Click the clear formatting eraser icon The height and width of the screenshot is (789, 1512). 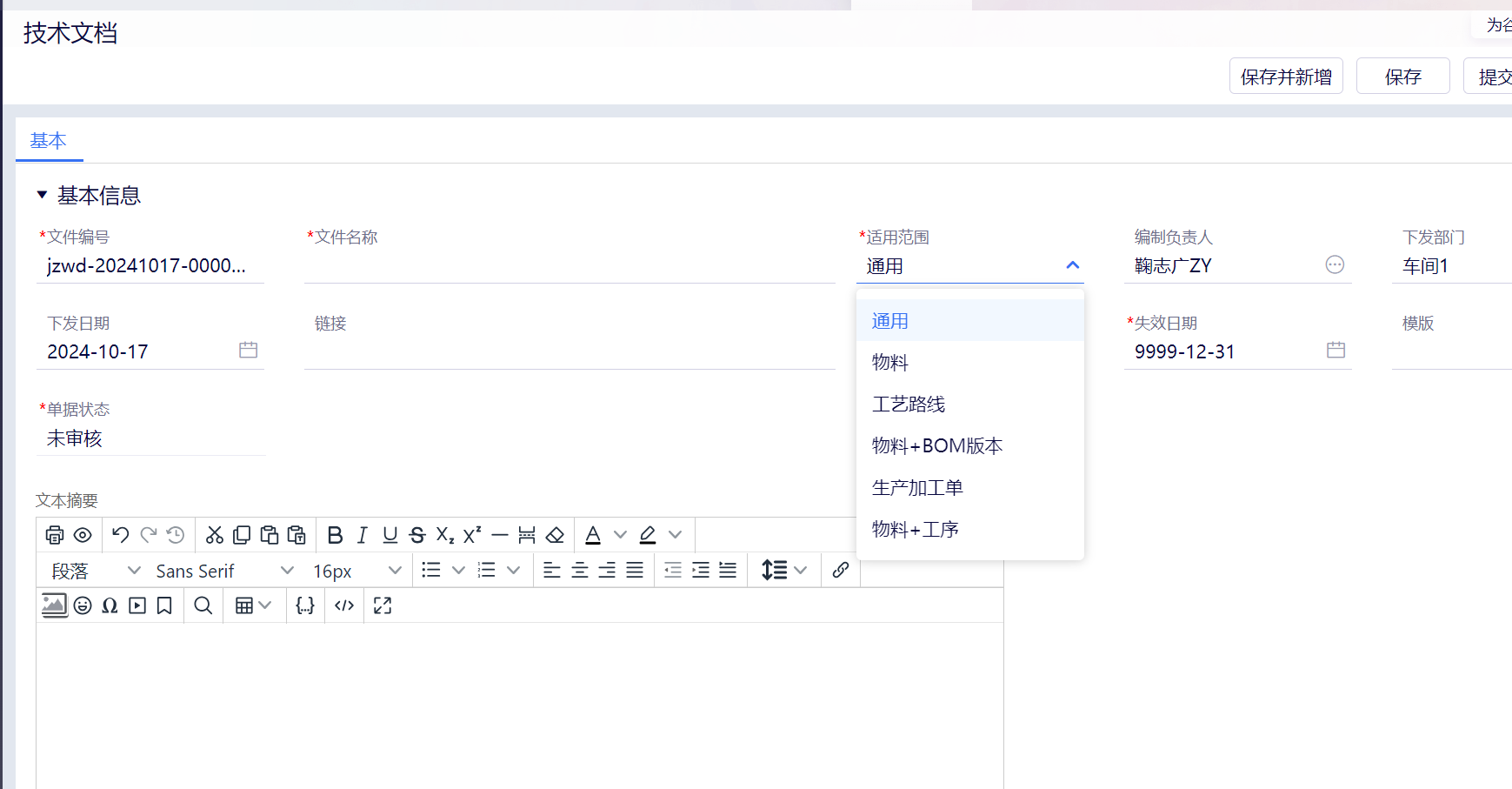(x=555, y=535)
